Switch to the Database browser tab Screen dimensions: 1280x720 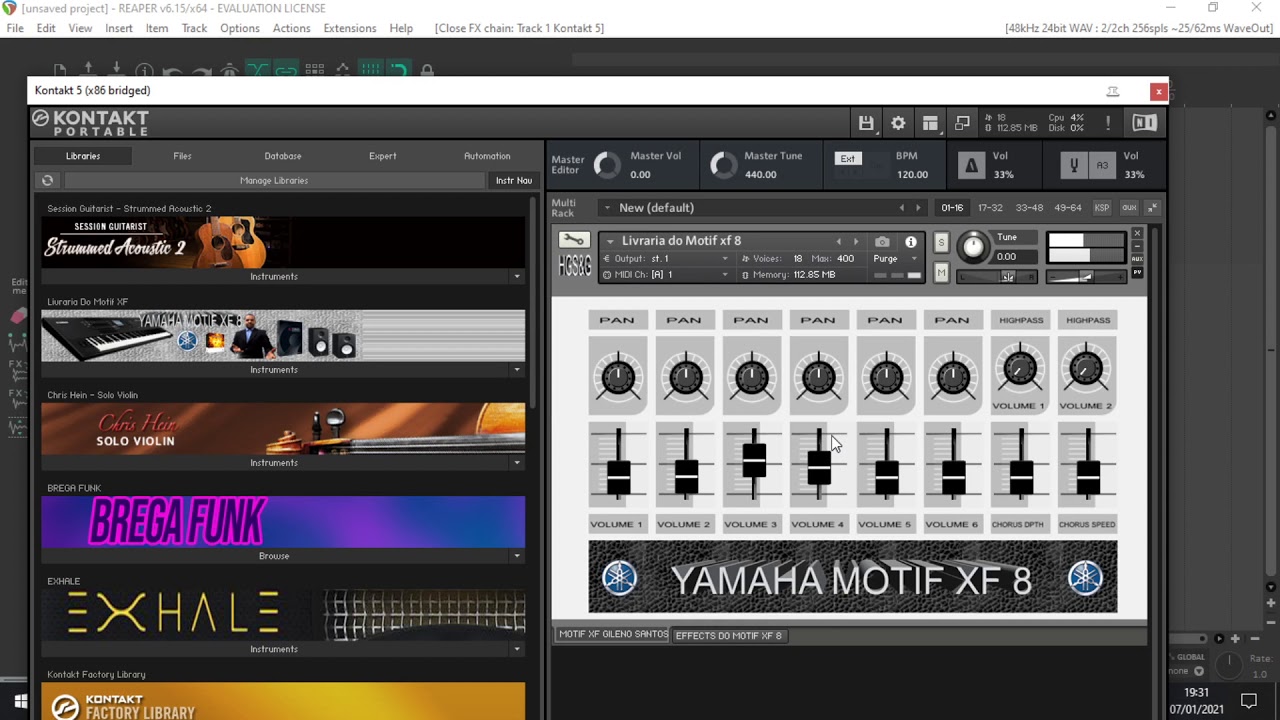pos(283,156)
